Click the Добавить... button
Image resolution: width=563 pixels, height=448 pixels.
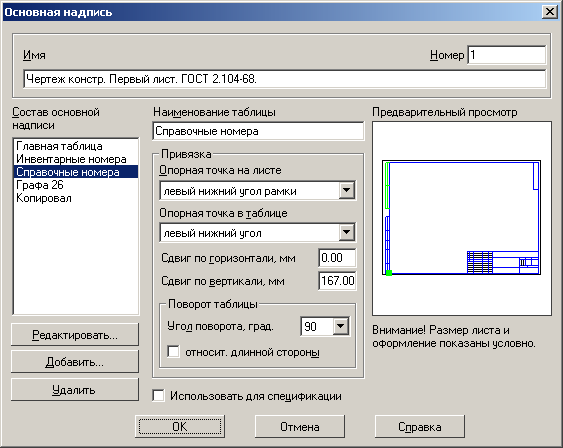click(75, 362)
